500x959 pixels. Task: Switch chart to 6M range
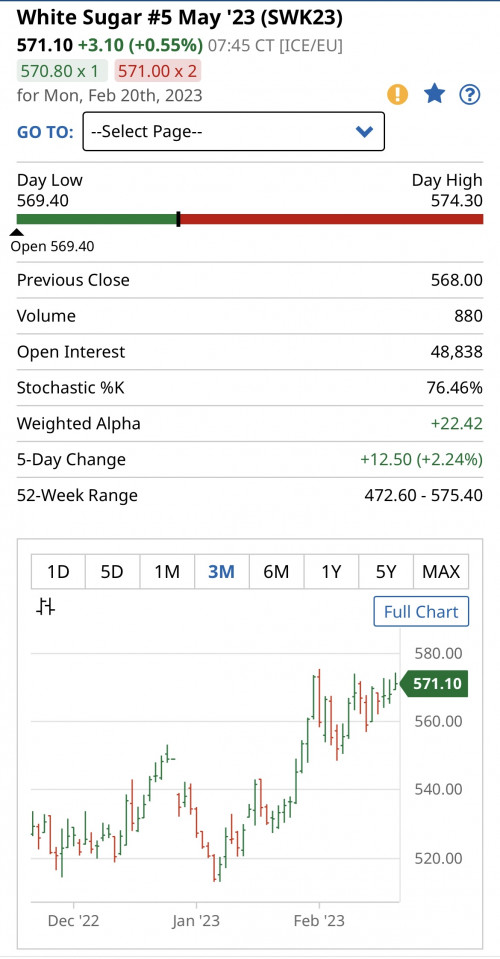[276, 572]
